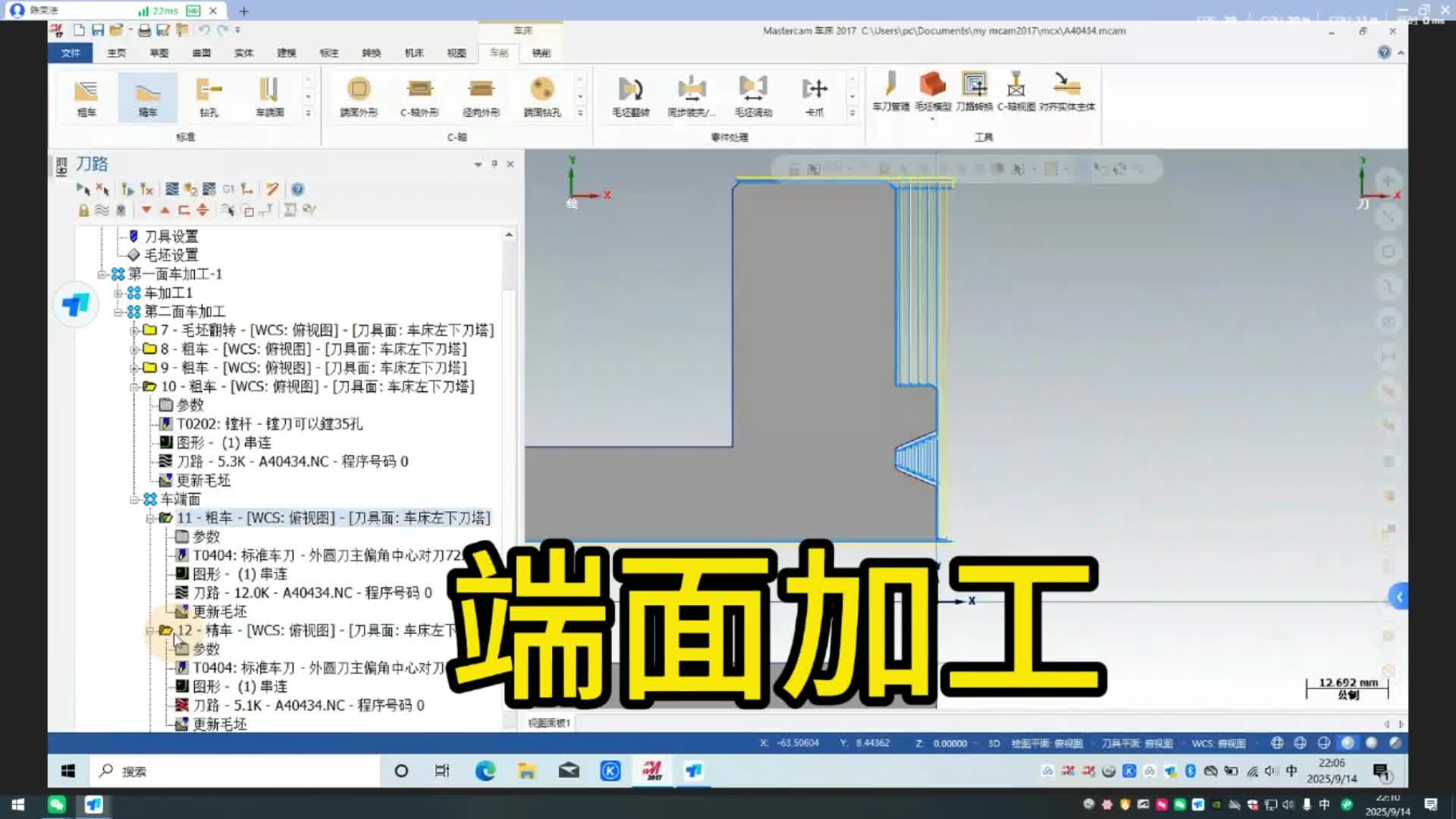Expand operation 8 - 粗车 in tree
The image size is (1456, 819).
tap(133, 349)
